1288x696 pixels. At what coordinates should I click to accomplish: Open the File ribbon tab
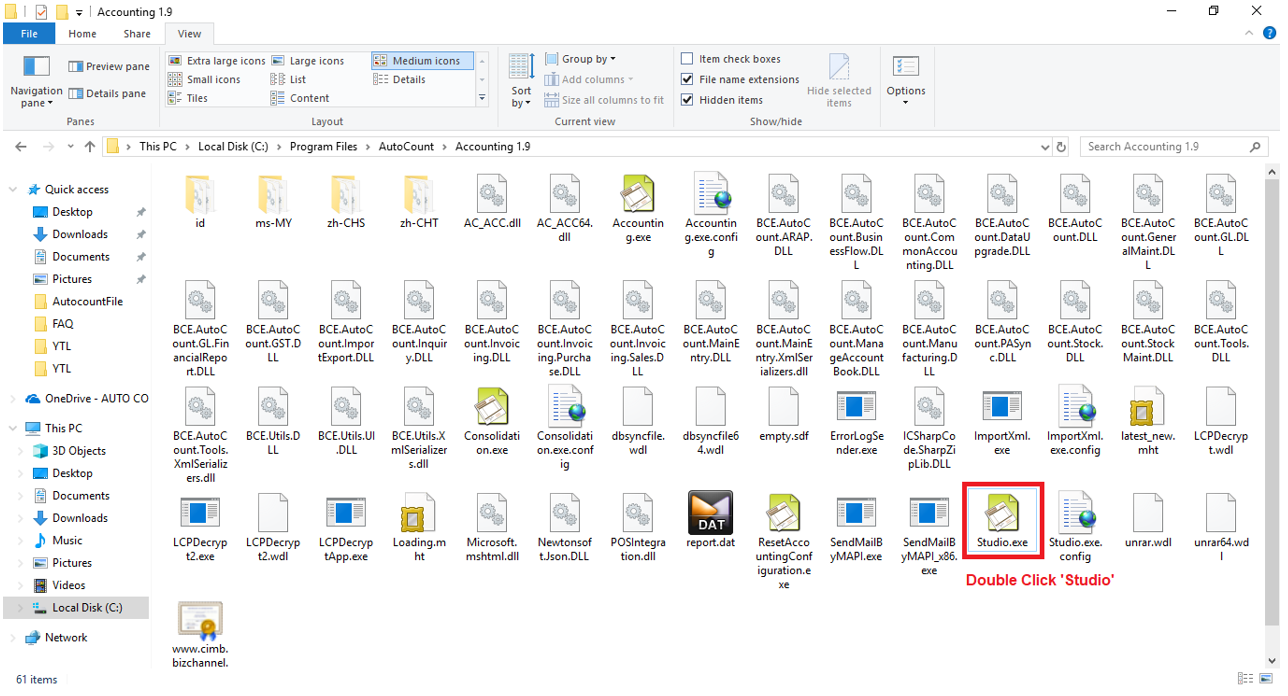pyautogui.click(x=29, y=33)
